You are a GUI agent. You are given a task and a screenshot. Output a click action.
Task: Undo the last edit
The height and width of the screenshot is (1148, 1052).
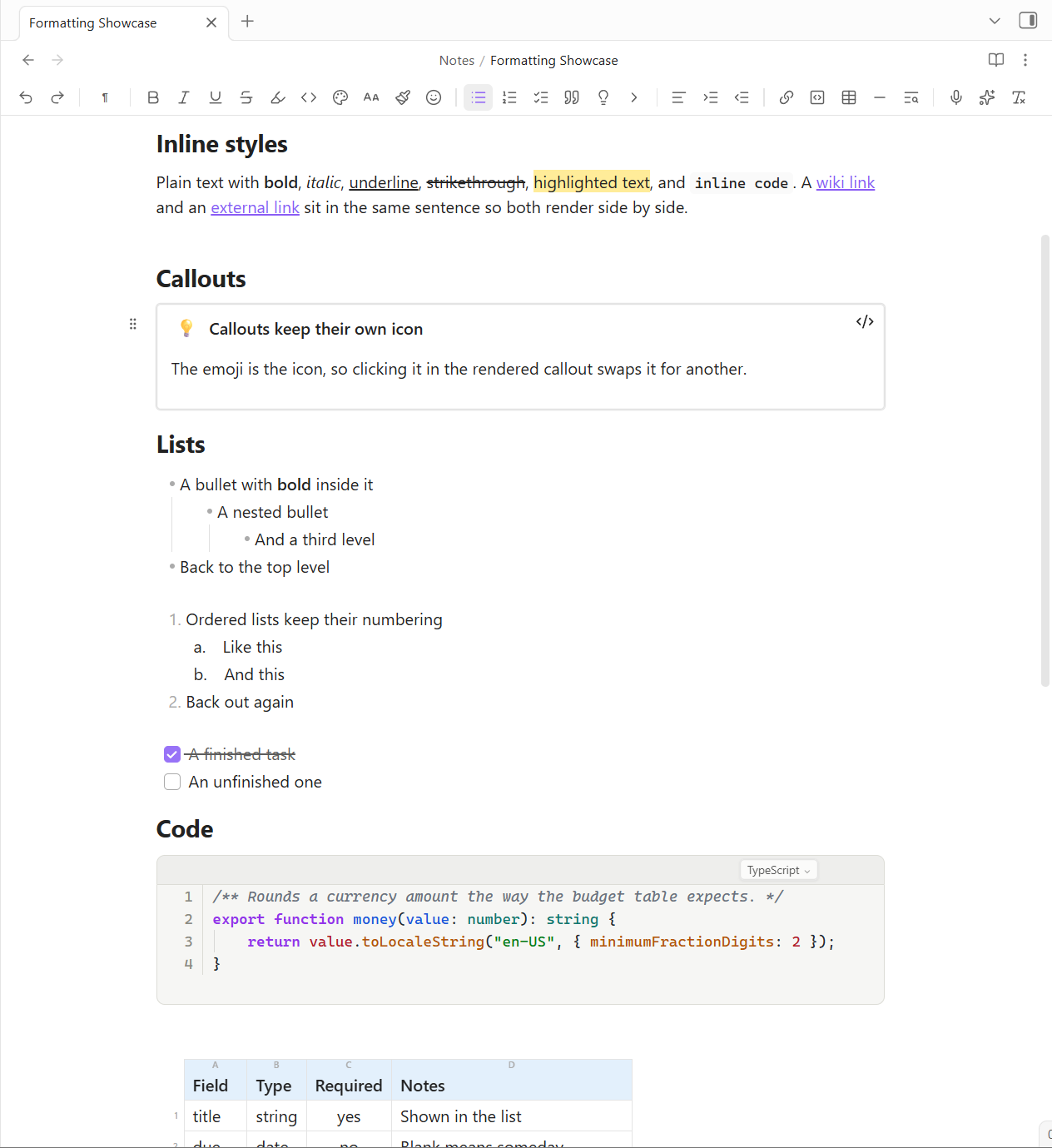pos(26,97)
